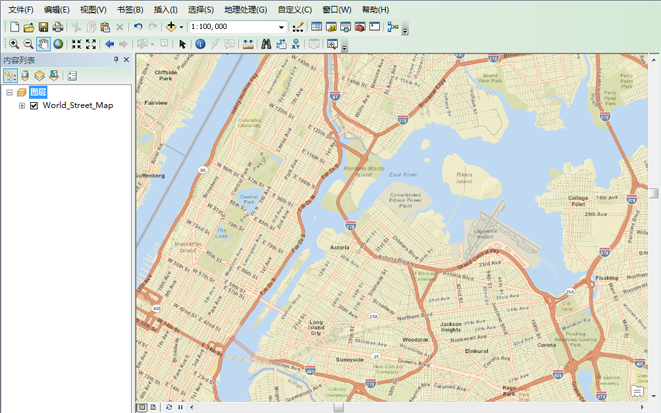Save the map document

click(x=43, y=27)
